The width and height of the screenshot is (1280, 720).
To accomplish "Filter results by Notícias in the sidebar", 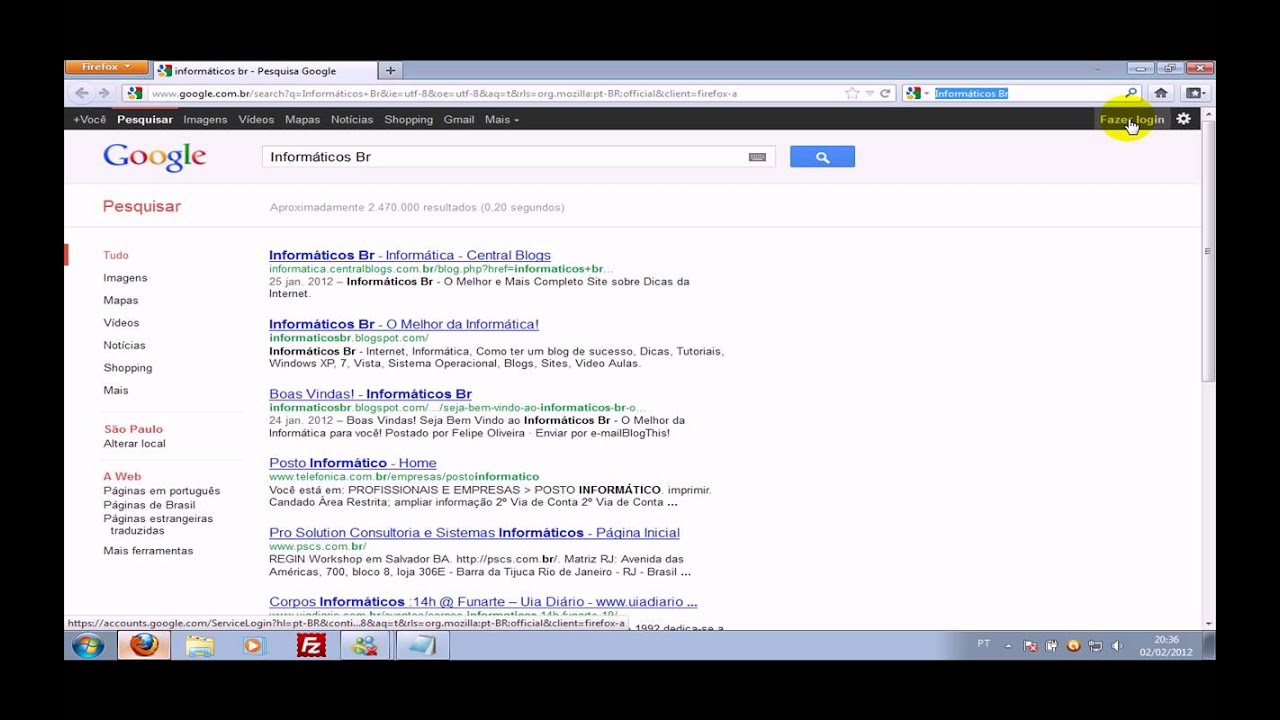I will coord(124,345).
